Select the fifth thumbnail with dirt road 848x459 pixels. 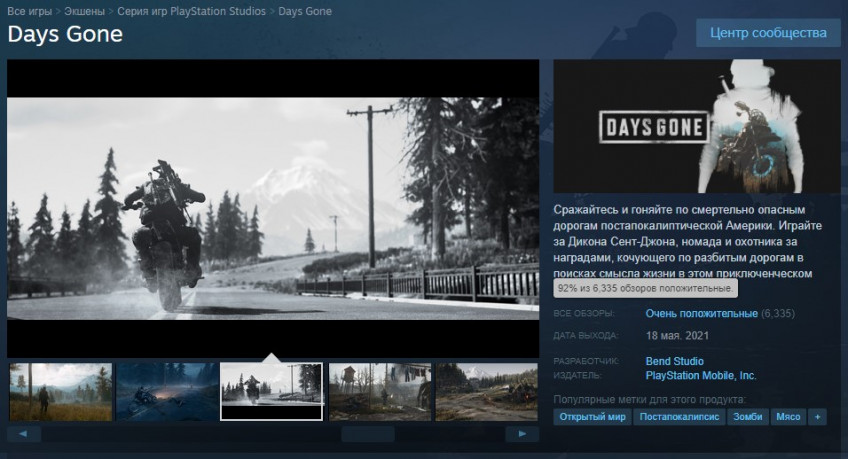click(487, 391)
